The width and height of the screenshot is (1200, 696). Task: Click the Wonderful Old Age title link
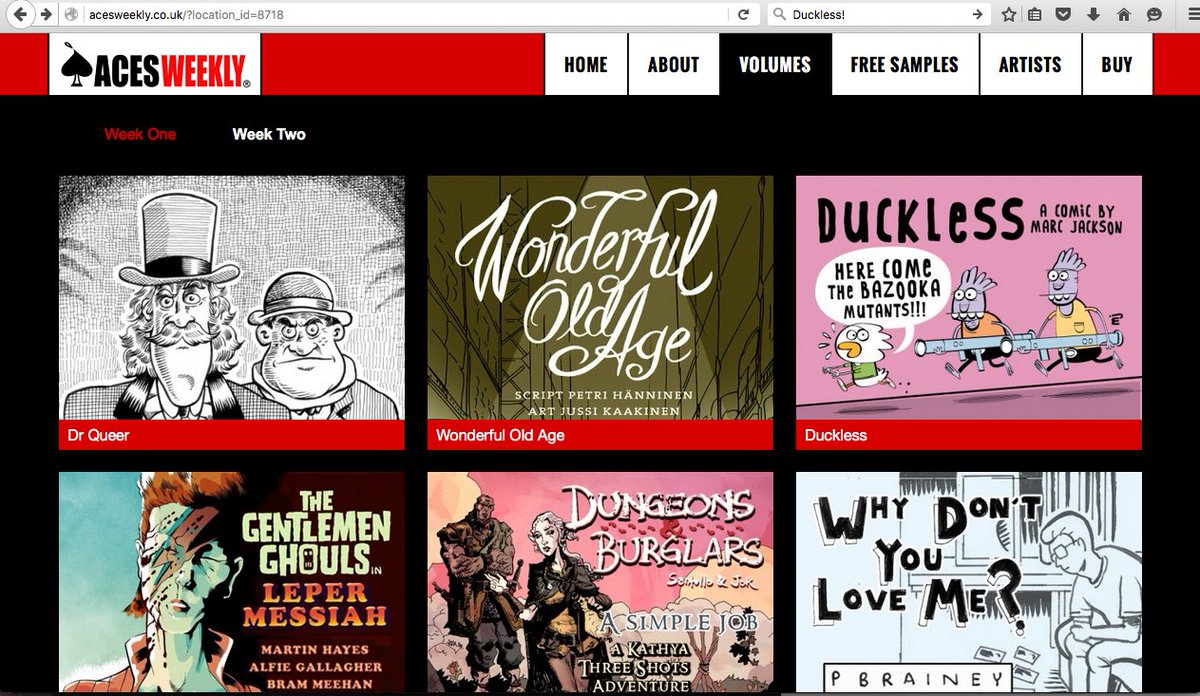500,436
